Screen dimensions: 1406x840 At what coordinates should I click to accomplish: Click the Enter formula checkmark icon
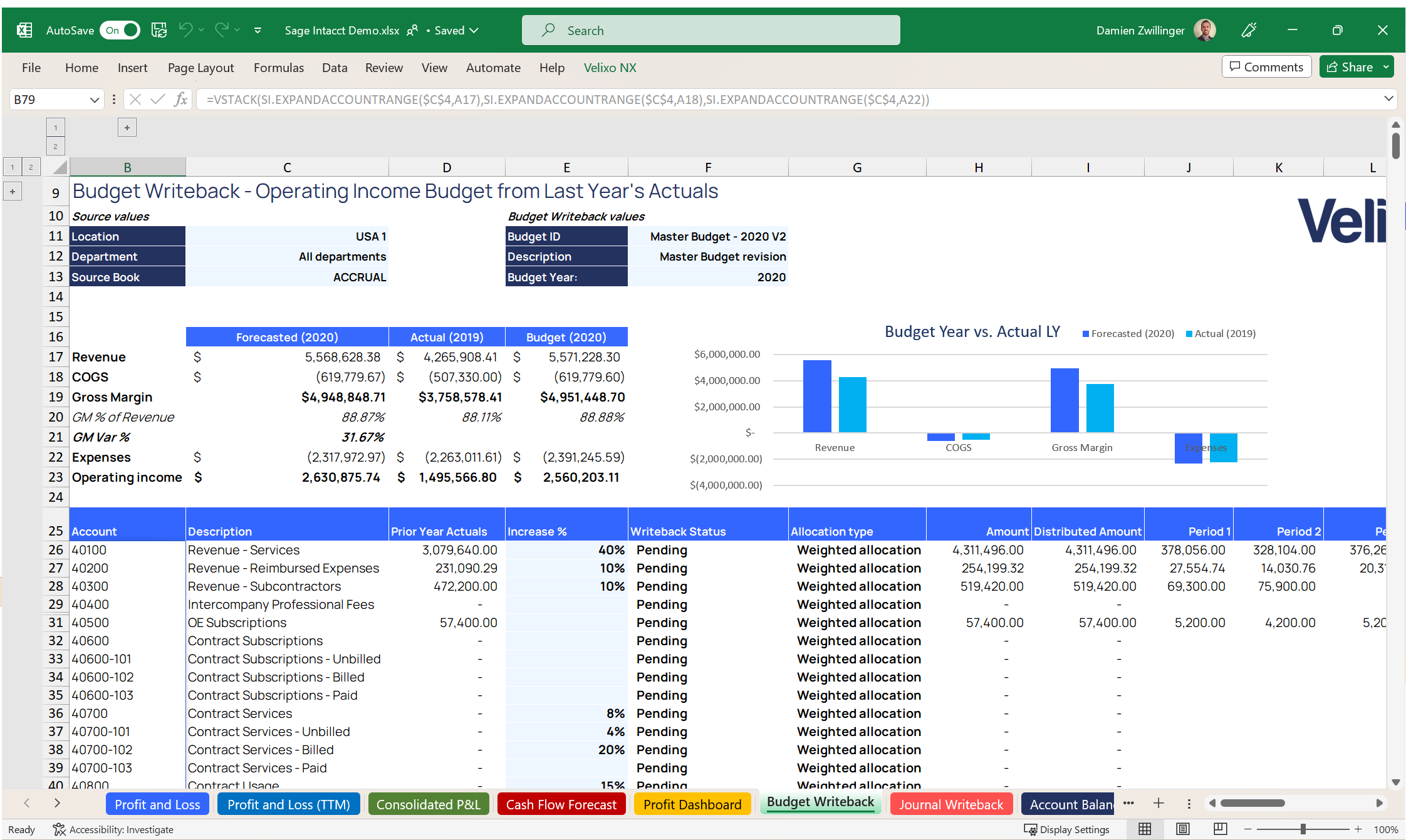[x=158, y=99]
